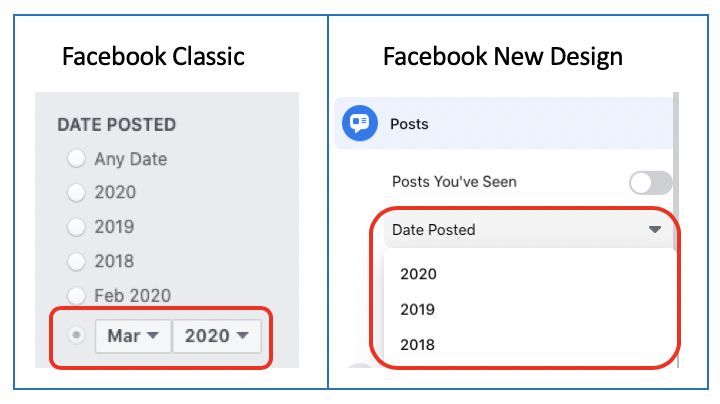The image size is (720, 404).
Task: Click the Feb 2020 label text
Action: pos(133,296)
